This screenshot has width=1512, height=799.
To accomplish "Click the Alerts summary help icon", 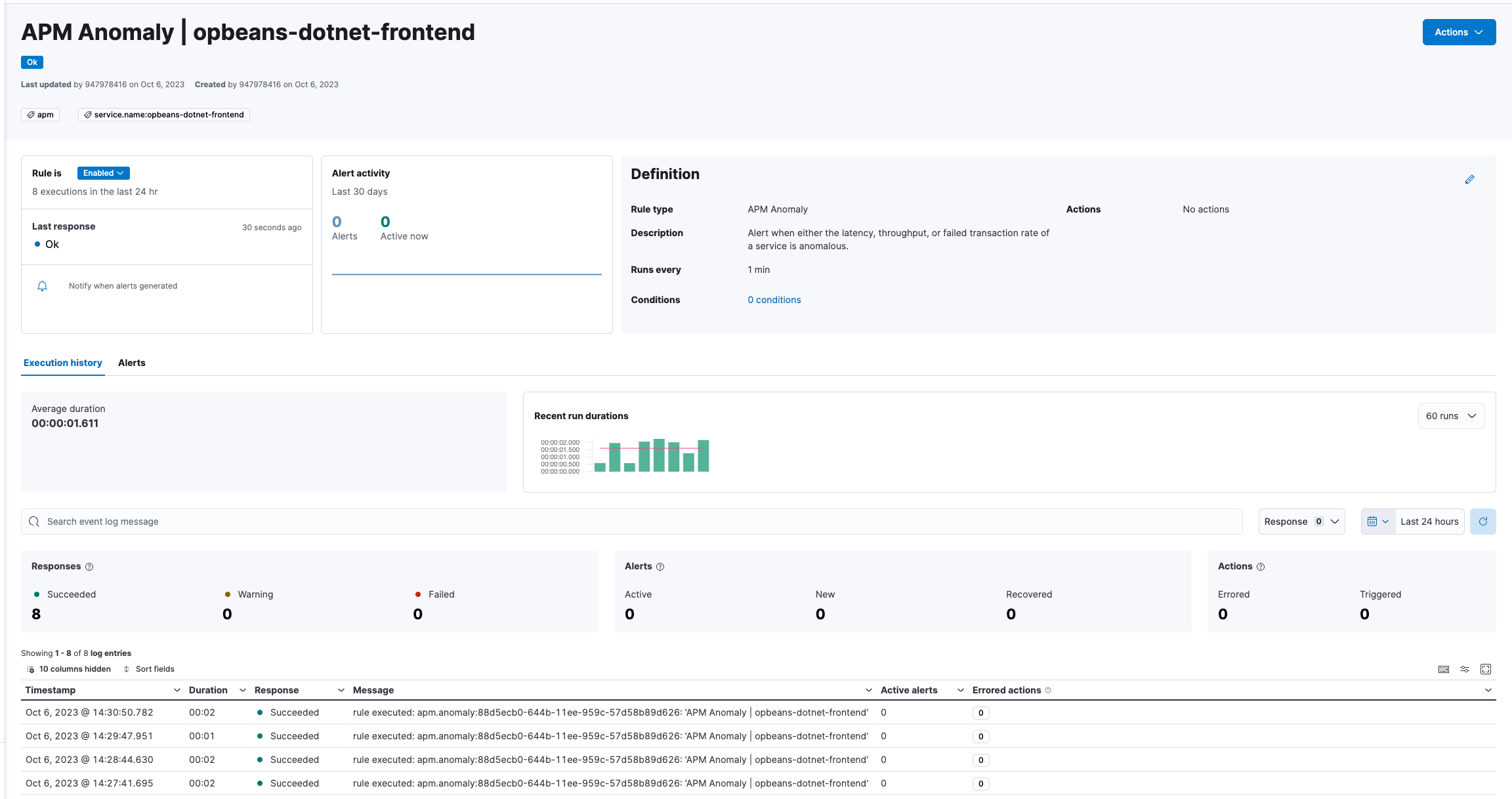I will (x=660, y=567).
